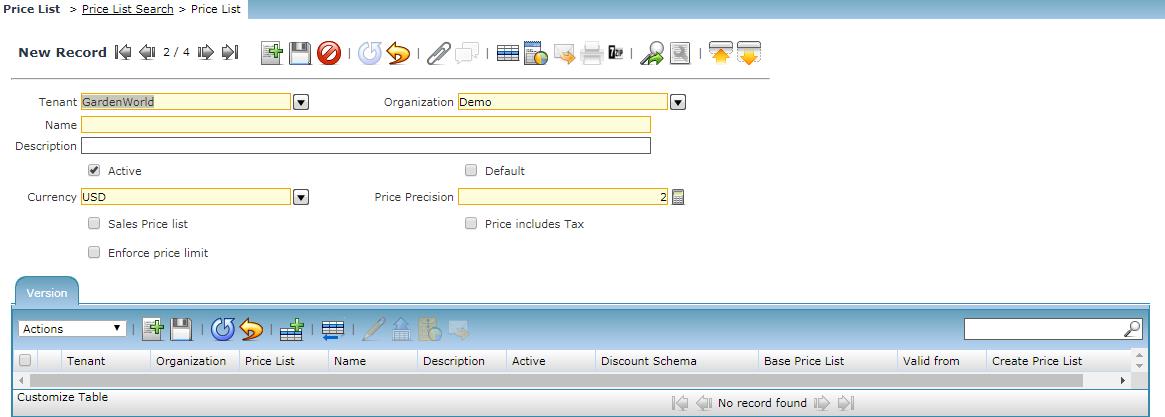Click the Find record magnifier icon
This screenshot has width=1165, height=417.
coord(680,53)
